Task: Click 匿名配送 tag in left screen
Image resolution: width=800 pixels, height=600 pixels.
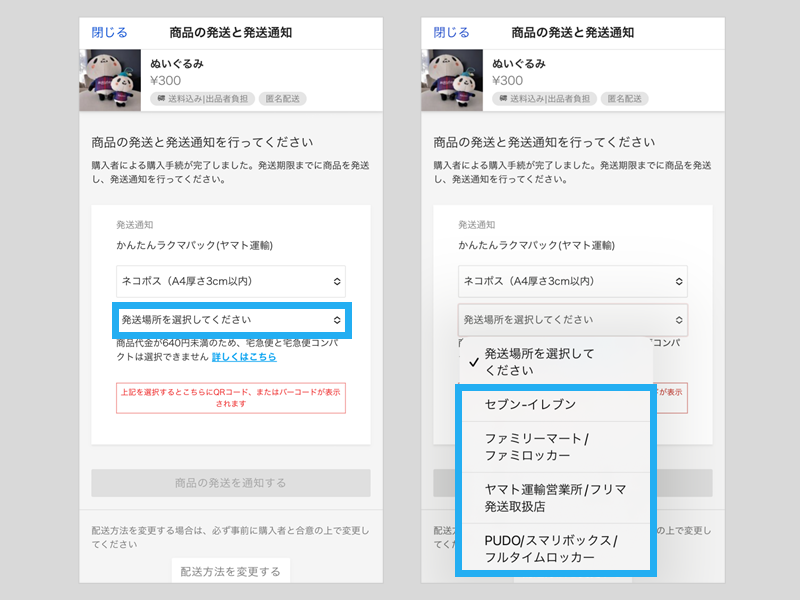Action: 283,98
